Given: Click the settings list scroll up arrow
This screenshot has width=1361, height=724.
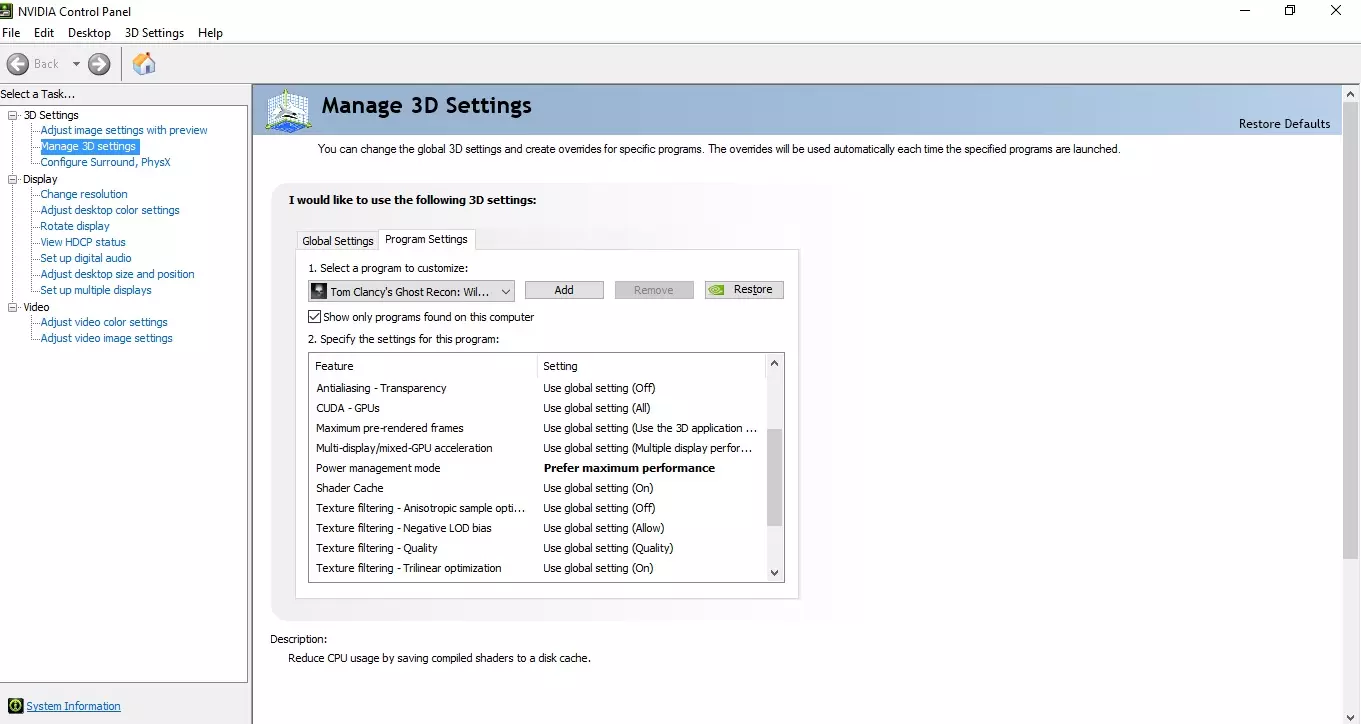Looking at the screenshot, I should click(774, 364).
